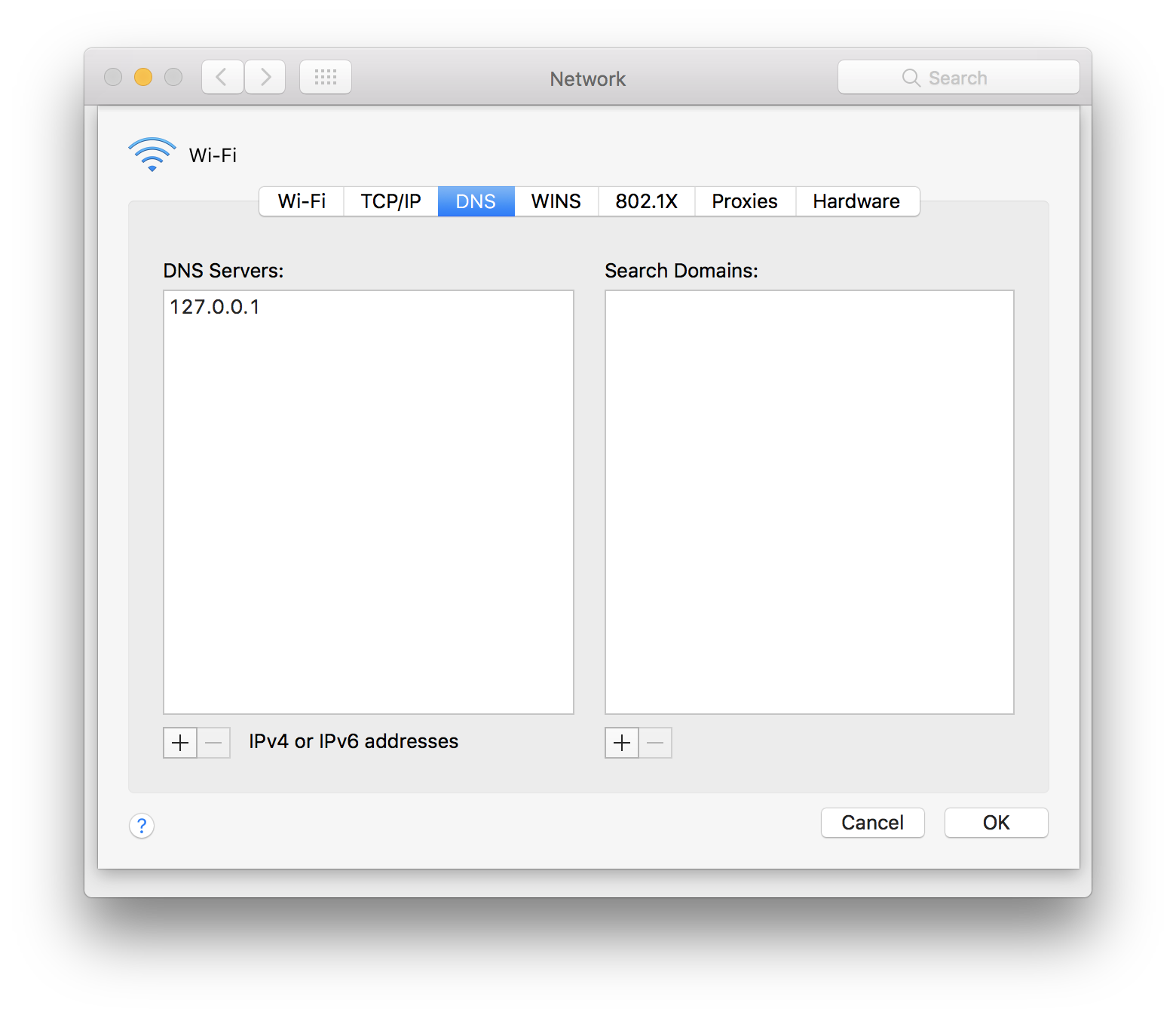This screenshot has height=1018, width=1176.
Task: Switch to the Wi-Fi tab
Action: point(302,201)
